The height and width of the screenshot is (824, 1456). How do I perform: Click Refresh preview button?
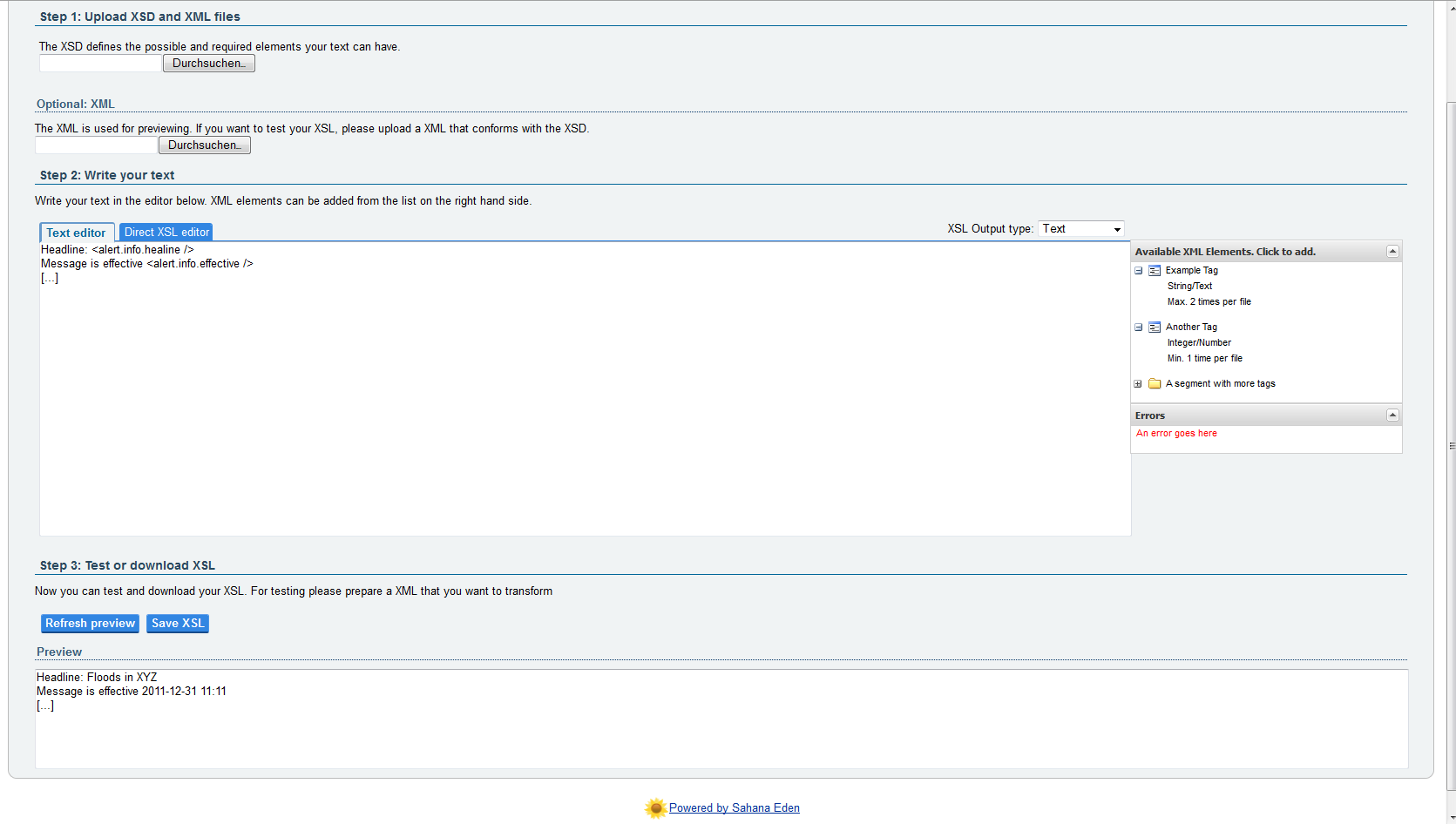pyautogui.click(x=90, y=624)
